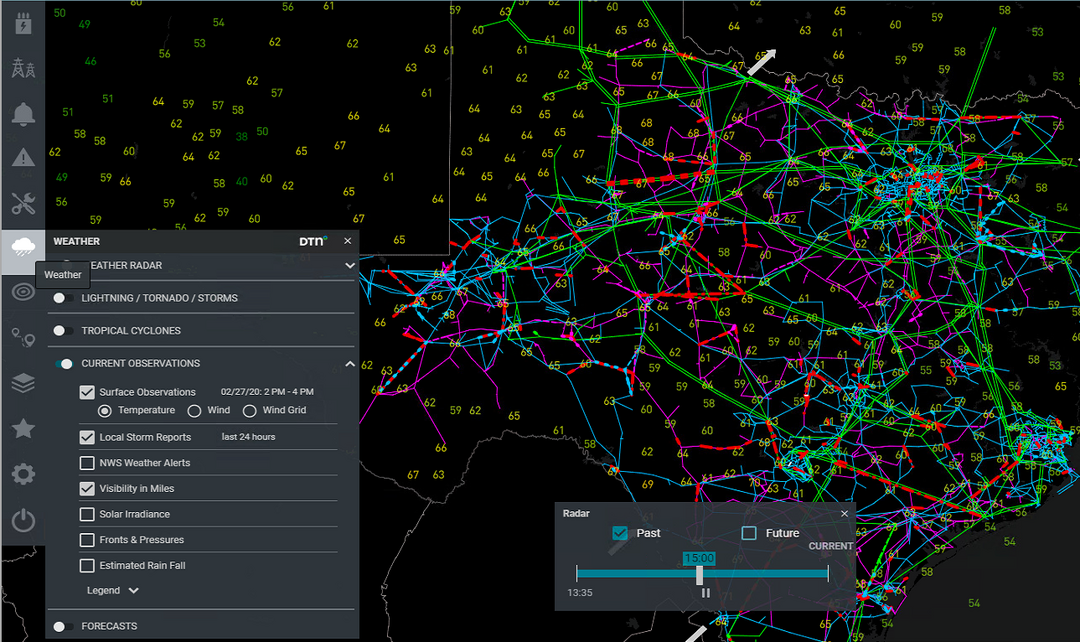This screenshot has width=1080, height=642.
Task: Open the wrench and screwdriver tools icon
Action: [22, 204]
